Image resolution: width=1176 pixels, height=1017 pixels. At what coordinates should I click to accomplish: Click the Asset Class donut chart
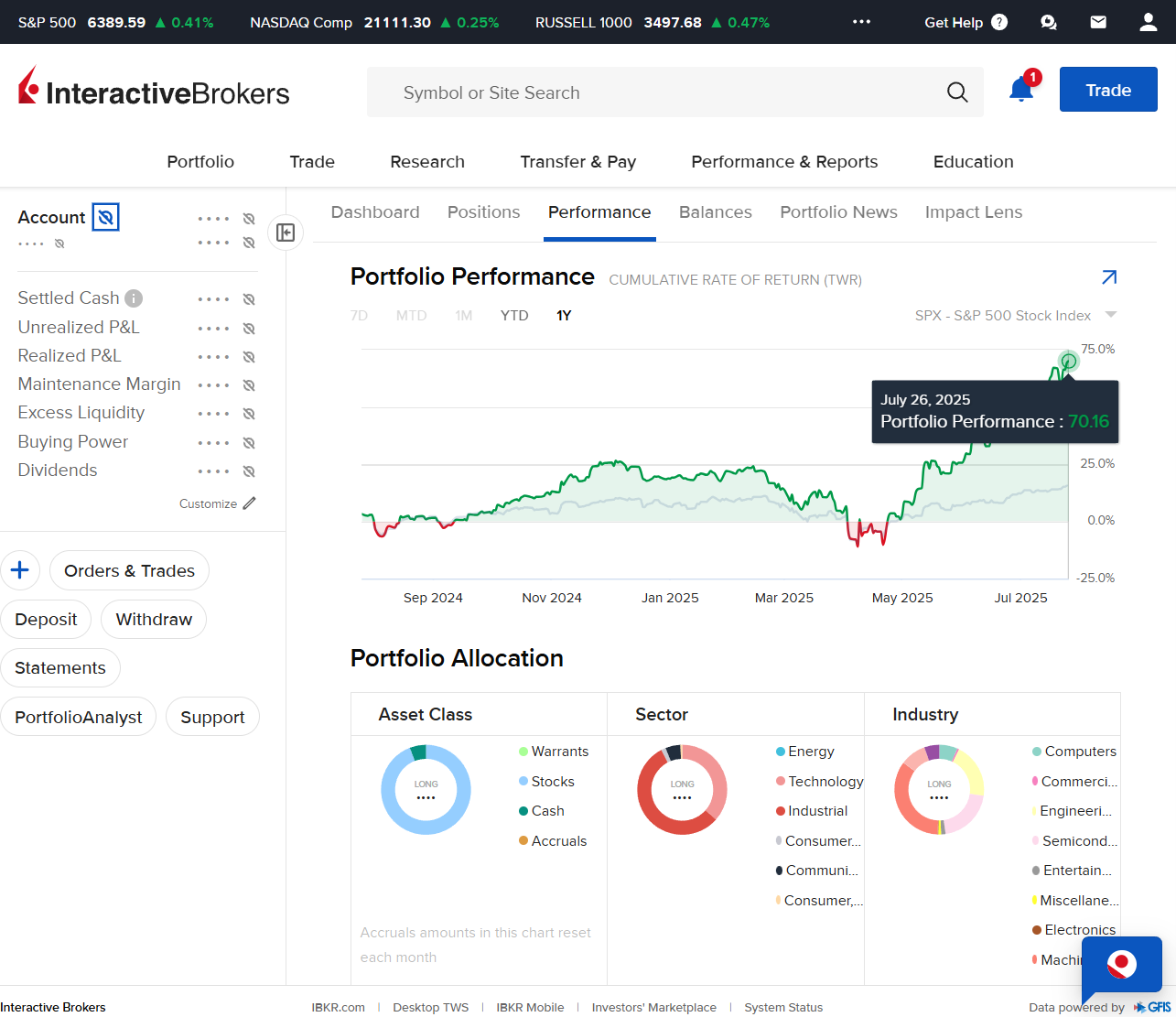point(426,790)
